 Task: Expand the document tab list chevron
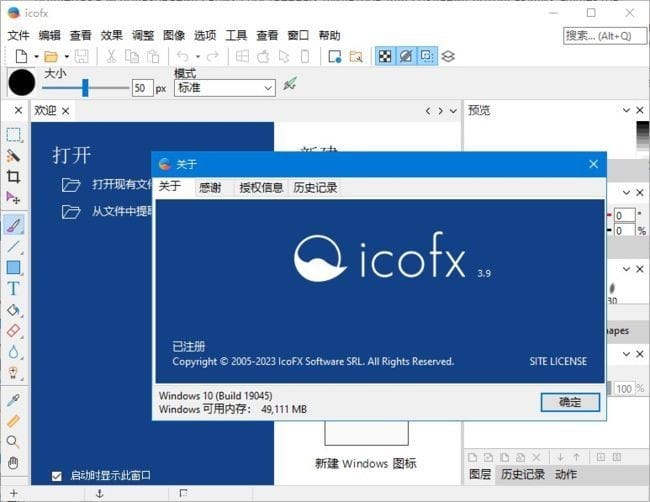click(454, 111)
